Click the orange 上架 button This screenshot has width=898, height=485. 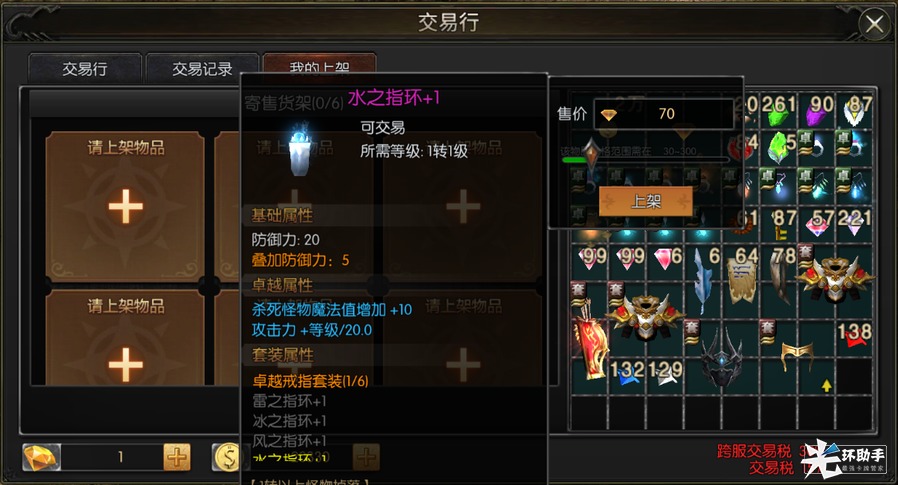pyautogui.click(x=645, y=201)
